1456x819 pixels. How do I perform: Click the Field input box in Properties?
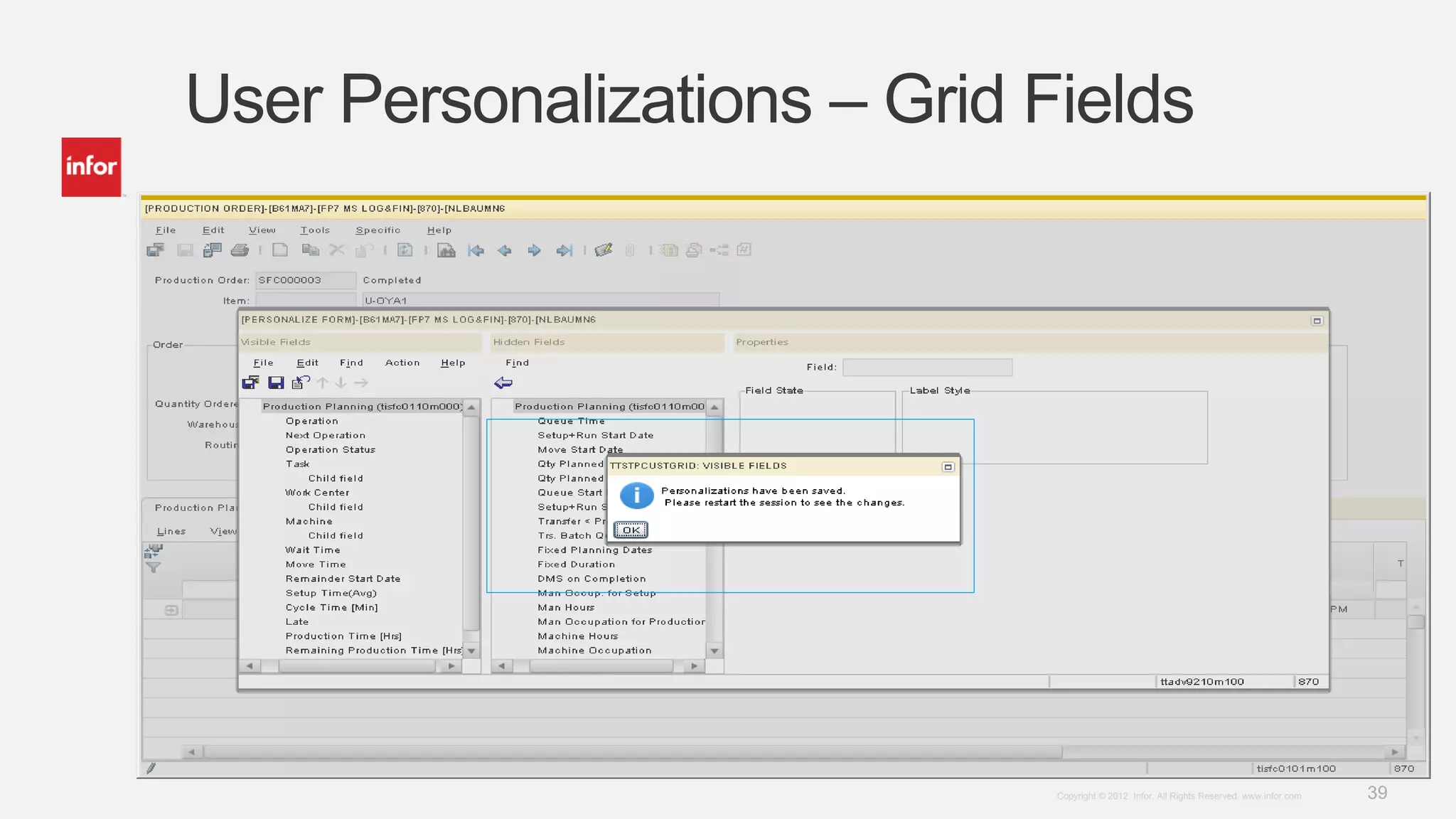[927, 368]
